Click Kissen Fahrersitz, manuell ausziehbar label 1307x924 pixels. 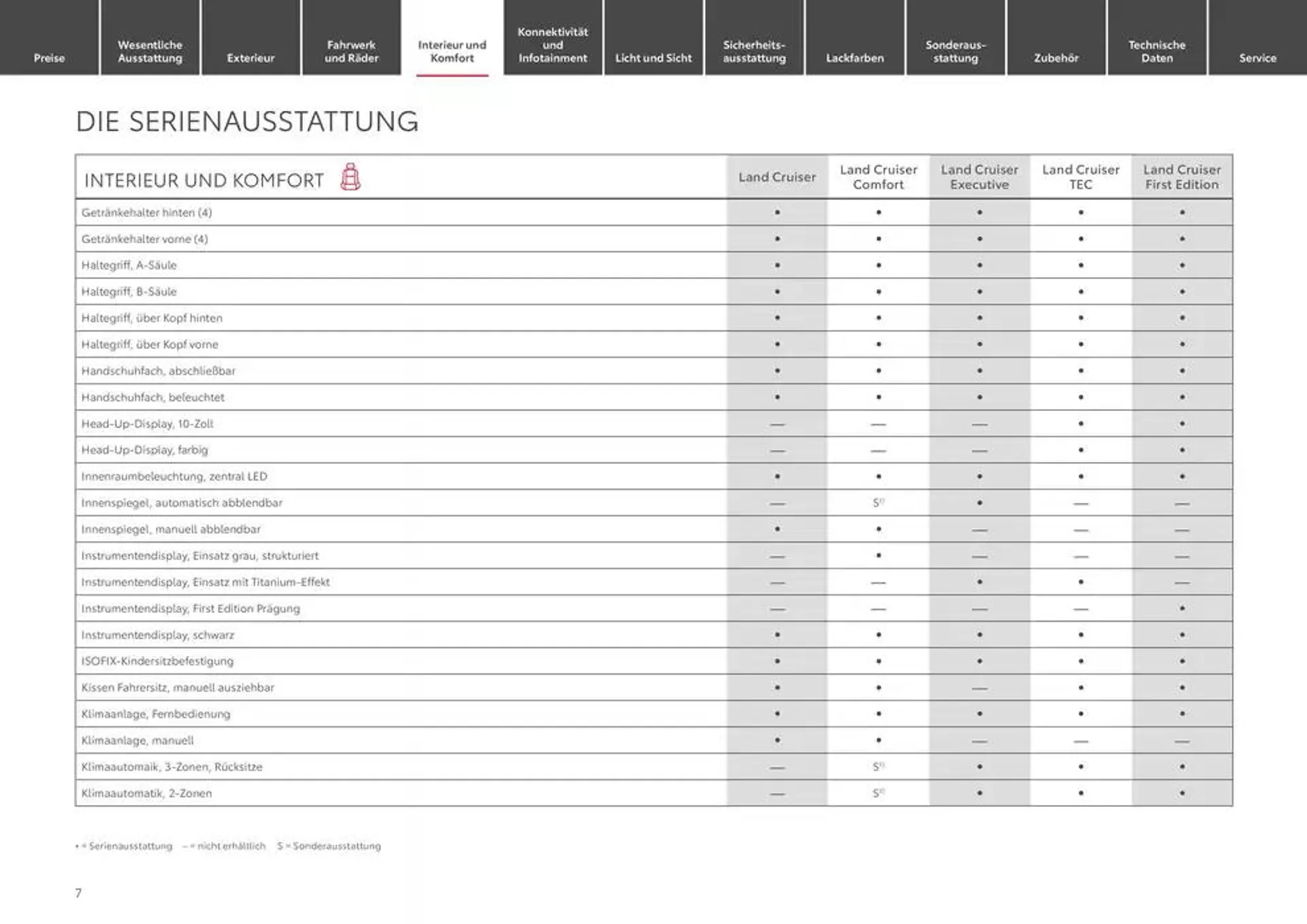tap(178, 688)
